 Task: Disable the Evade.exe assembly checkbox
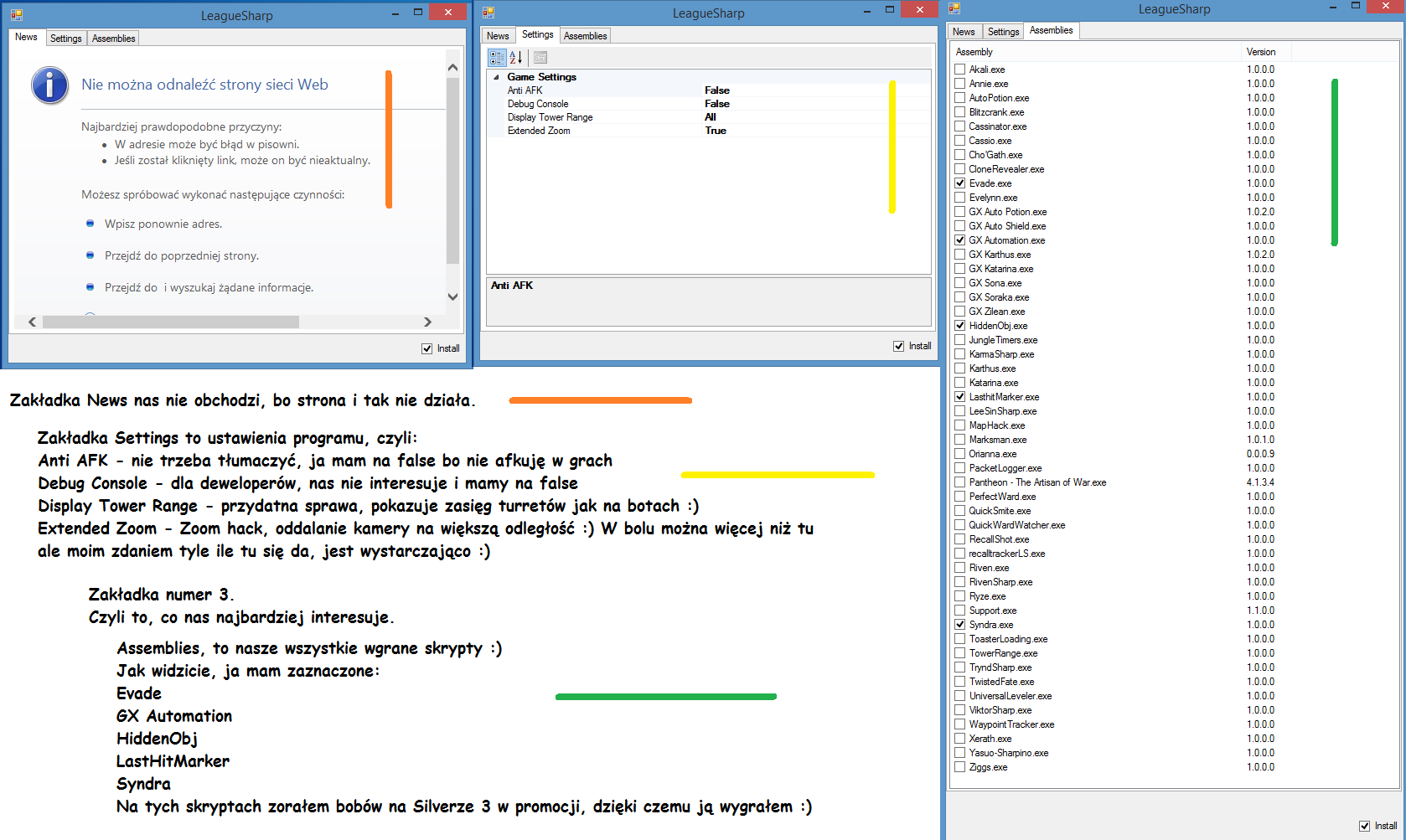pos(960,183)
